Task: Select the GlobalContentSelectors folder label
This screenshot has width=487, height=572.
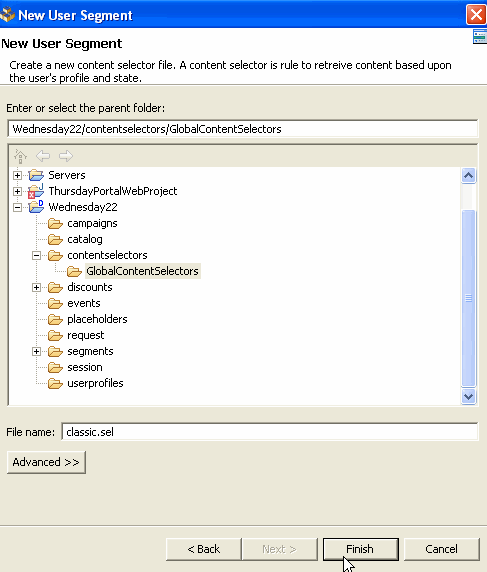Action: pos(142,271)
